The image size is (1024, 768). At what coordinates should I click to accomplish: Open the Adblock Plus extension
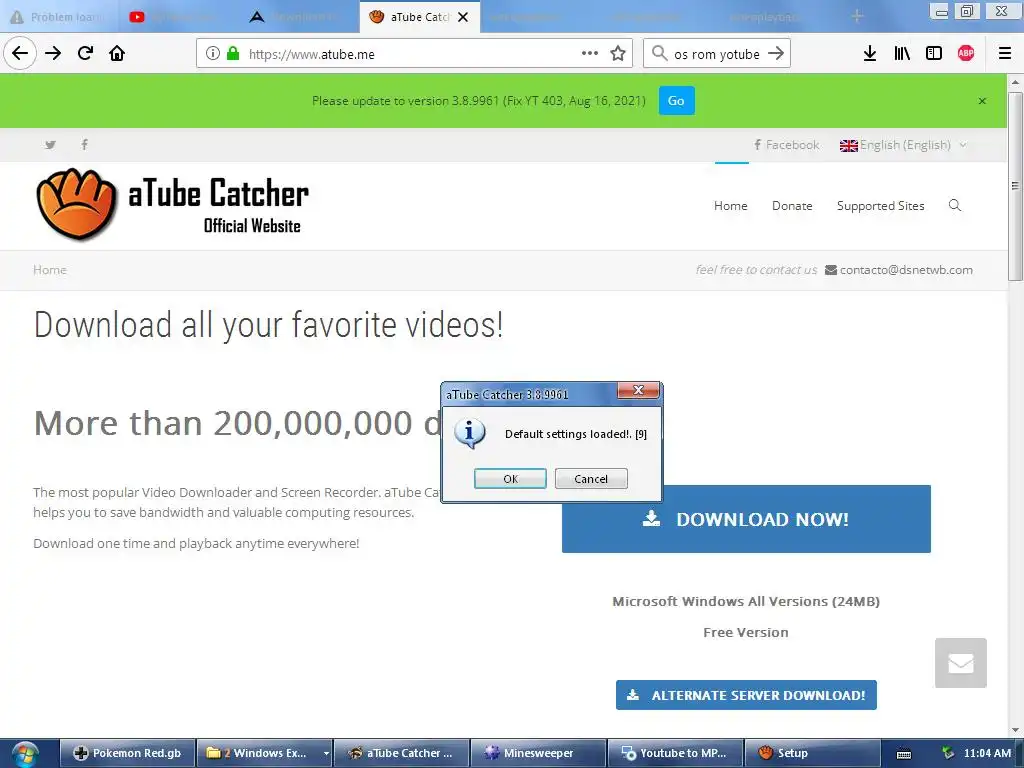(966, 54)
